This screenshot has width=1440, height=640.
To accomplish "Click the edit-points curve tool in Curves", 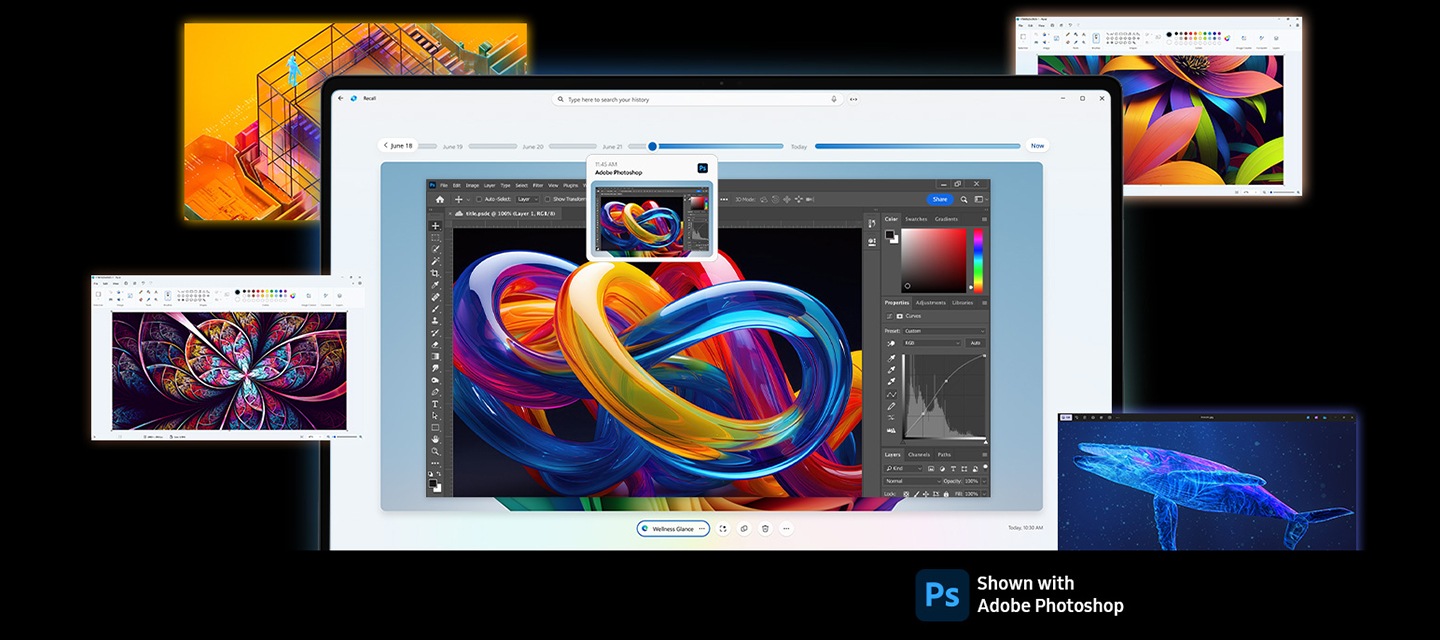I will click(x=891, y=394).
